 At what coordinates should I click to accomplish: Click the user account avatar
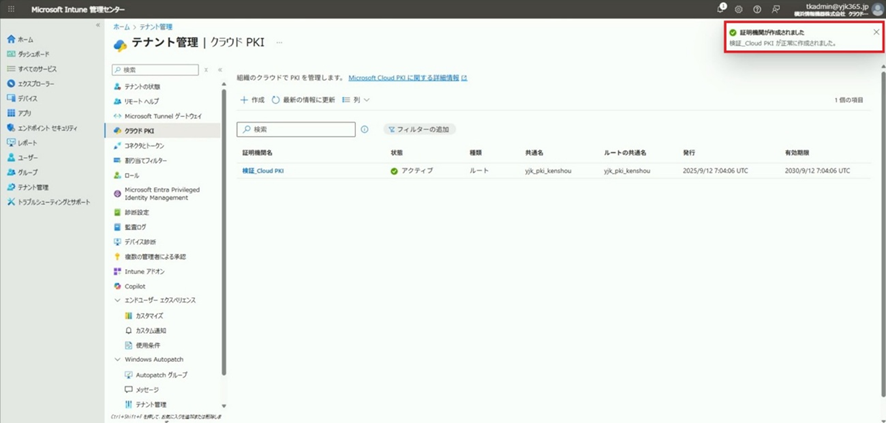click(876, 9)
